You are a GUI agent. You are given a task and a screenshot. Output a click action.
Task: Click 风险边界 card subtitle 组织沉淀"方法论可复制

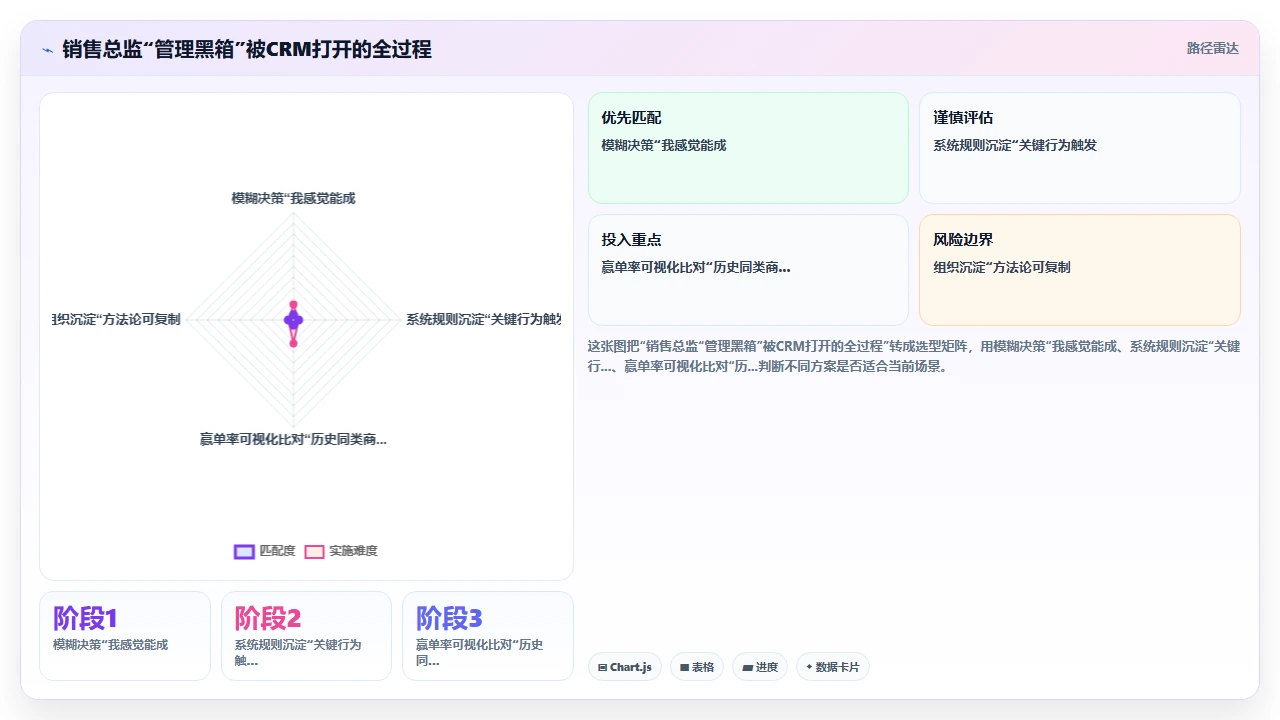tap(1002, 267)
